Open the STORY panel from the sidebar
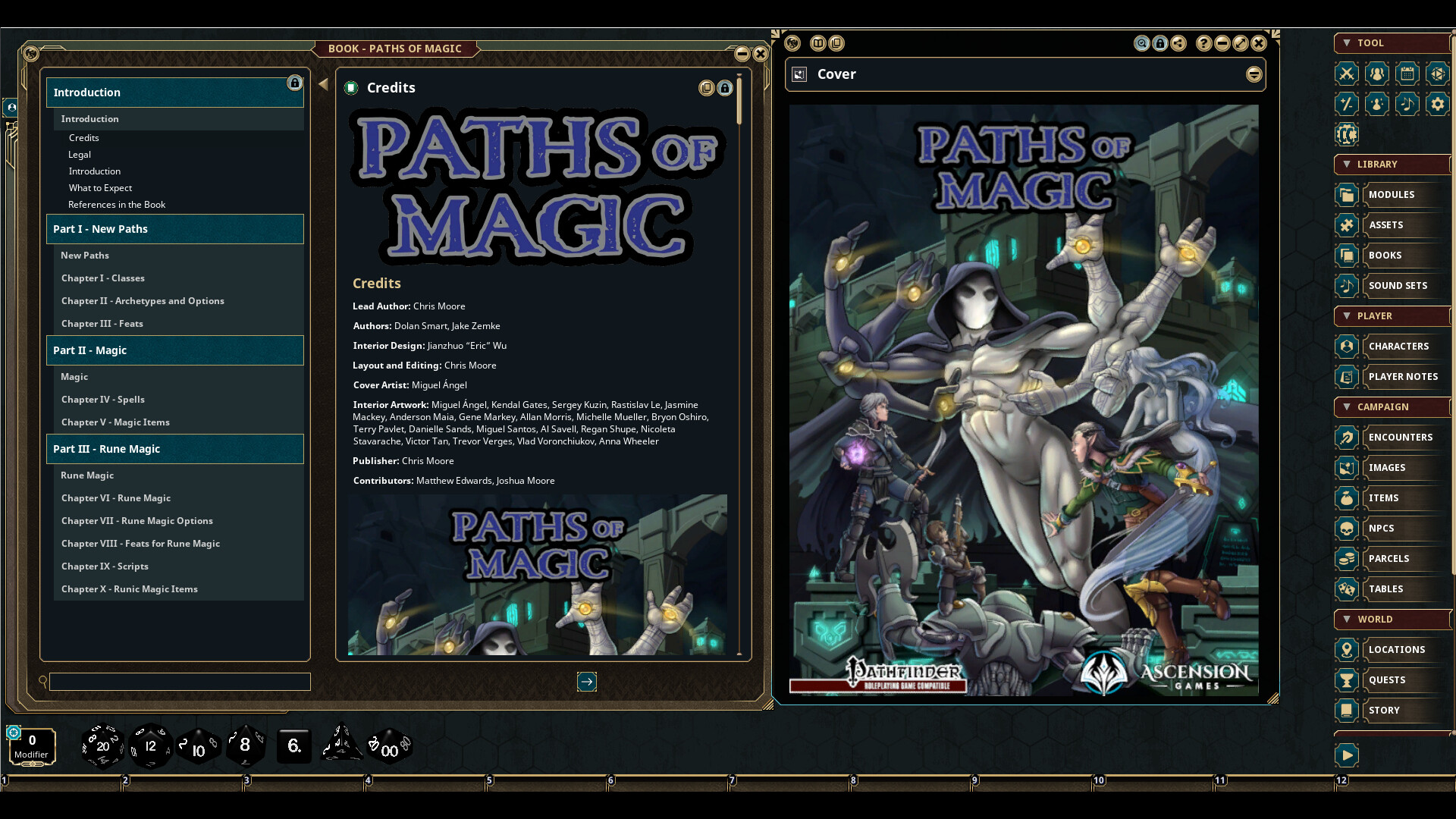 [1385, 710]
